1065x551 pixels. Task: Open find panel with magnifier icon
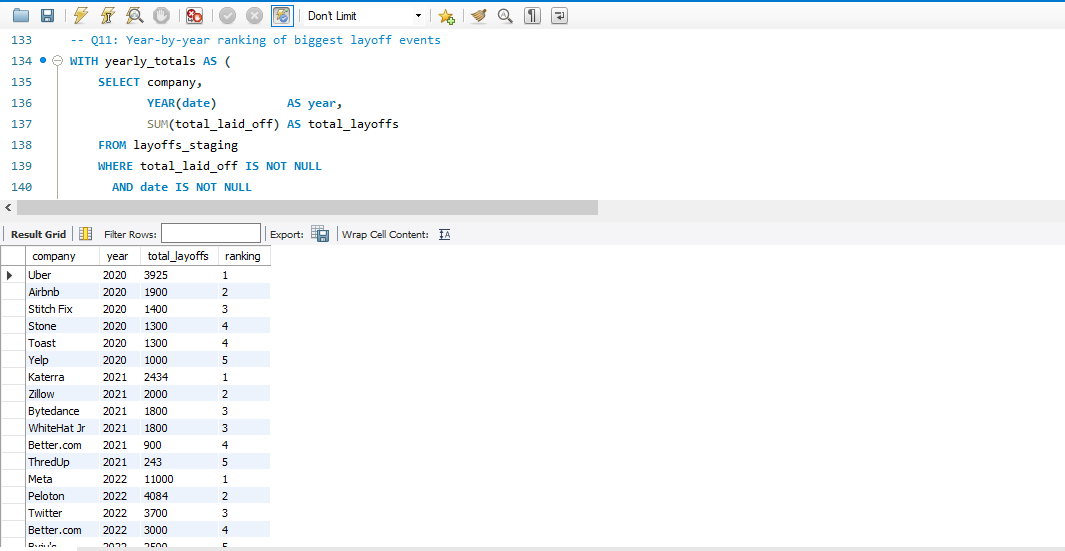pyautogui.click(x=505, y=16)
